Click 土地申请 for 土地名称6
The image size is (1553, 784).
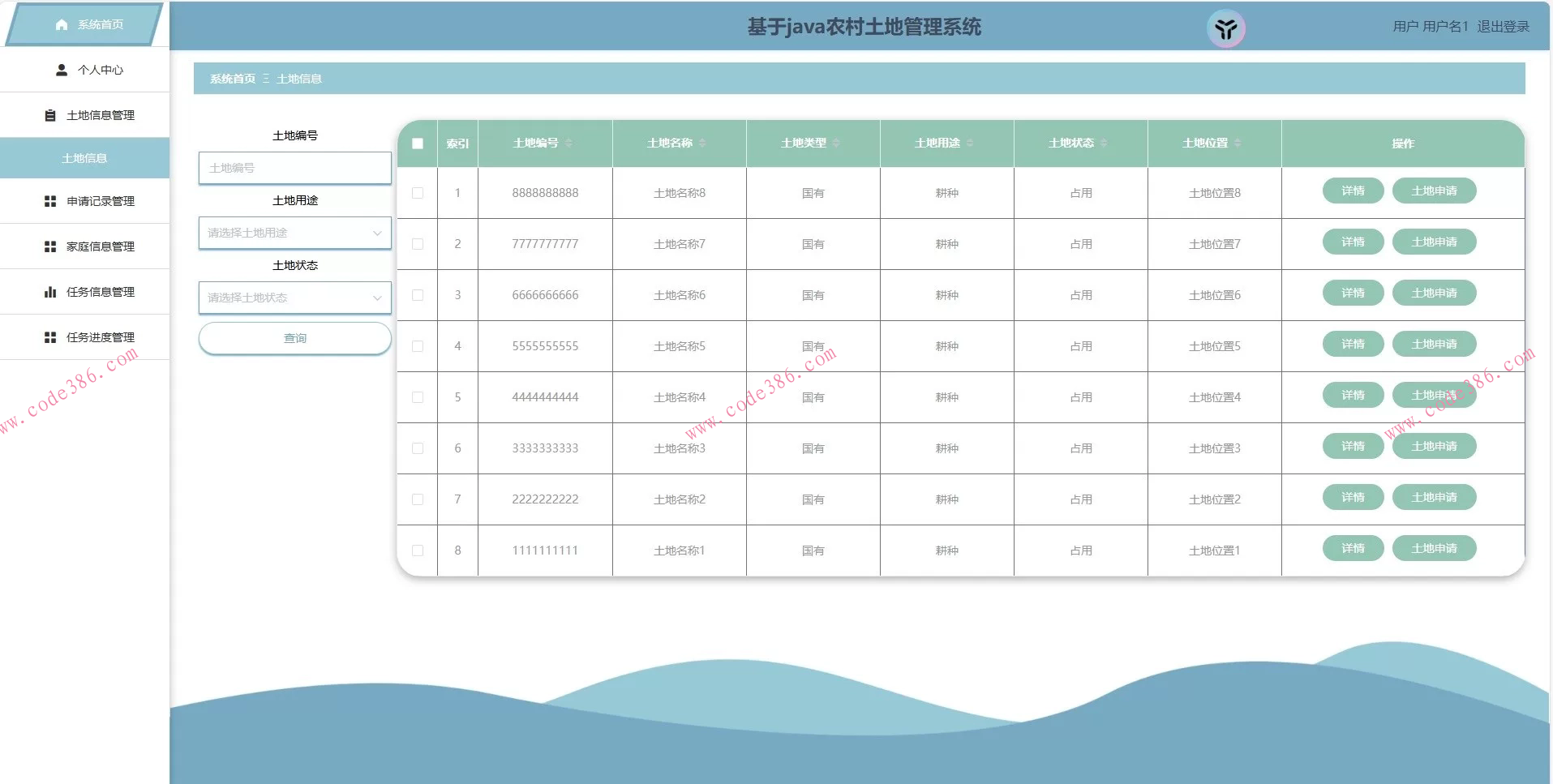point(1434,293)
